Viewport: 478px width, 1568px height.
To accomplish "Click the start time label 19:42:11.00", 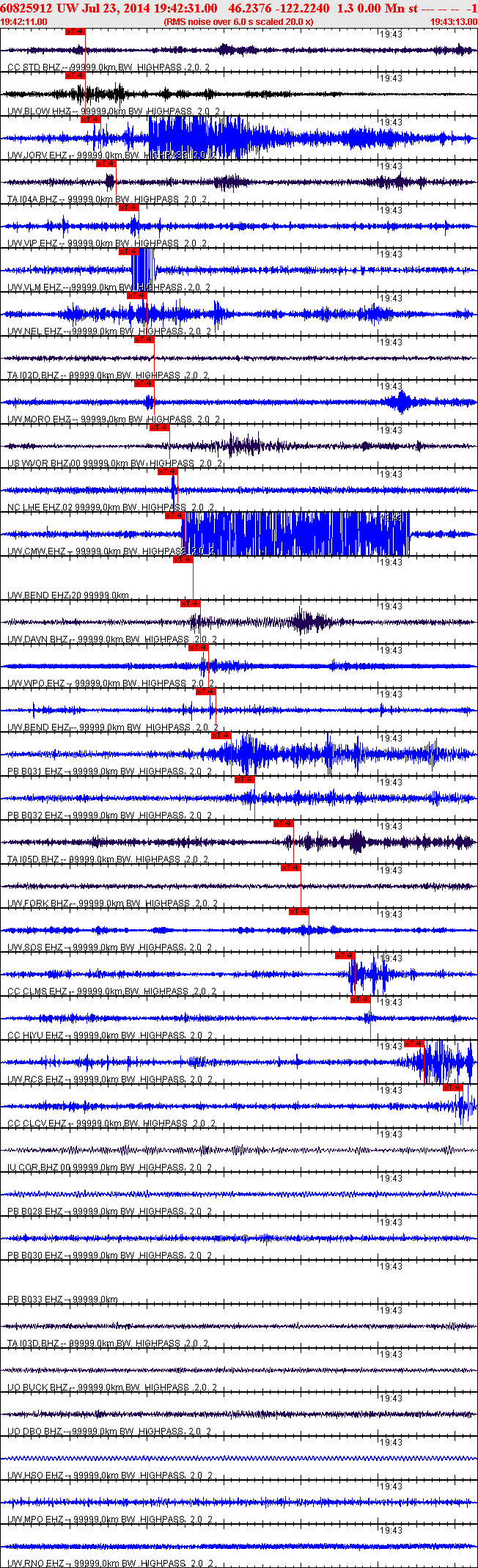I will click(24, 22).
